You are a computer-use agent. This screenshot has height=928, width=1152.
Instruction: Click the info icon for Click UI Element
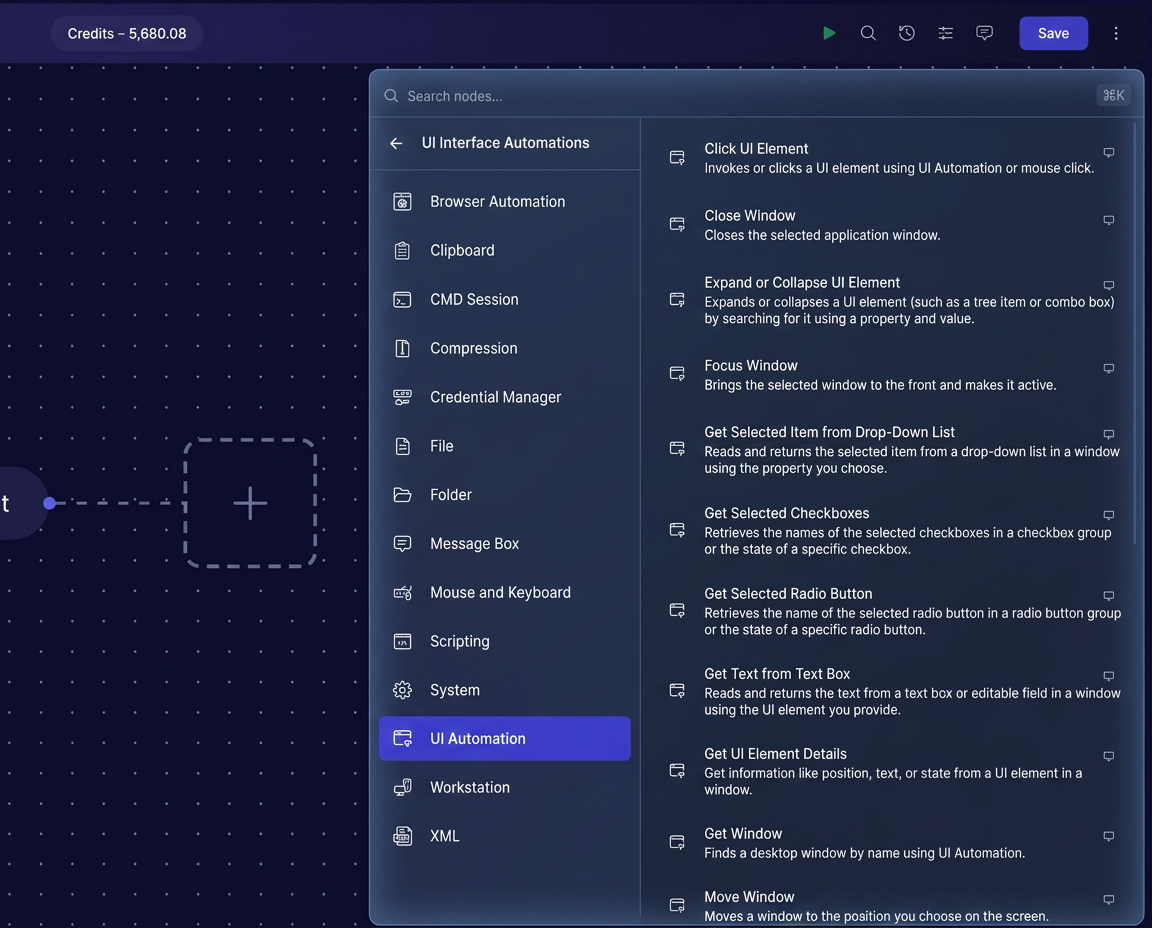pyautogui.click(x=1109, y=152)
